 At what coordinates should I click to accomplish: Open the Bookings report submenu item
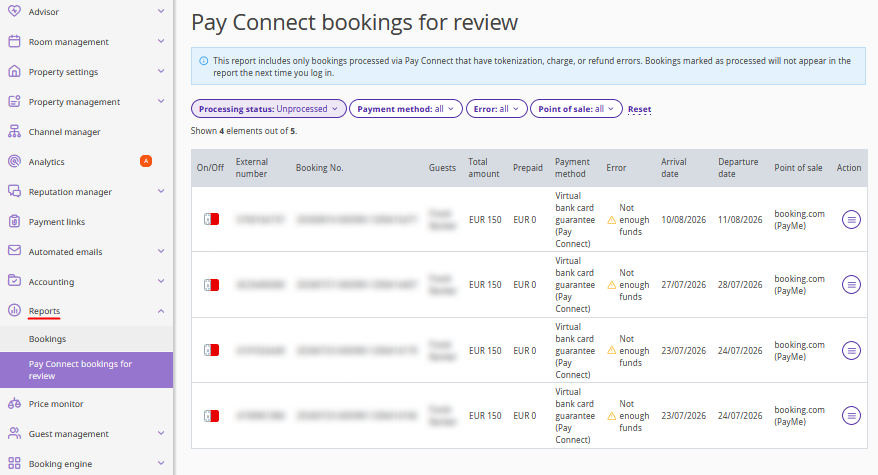[86, 339]
